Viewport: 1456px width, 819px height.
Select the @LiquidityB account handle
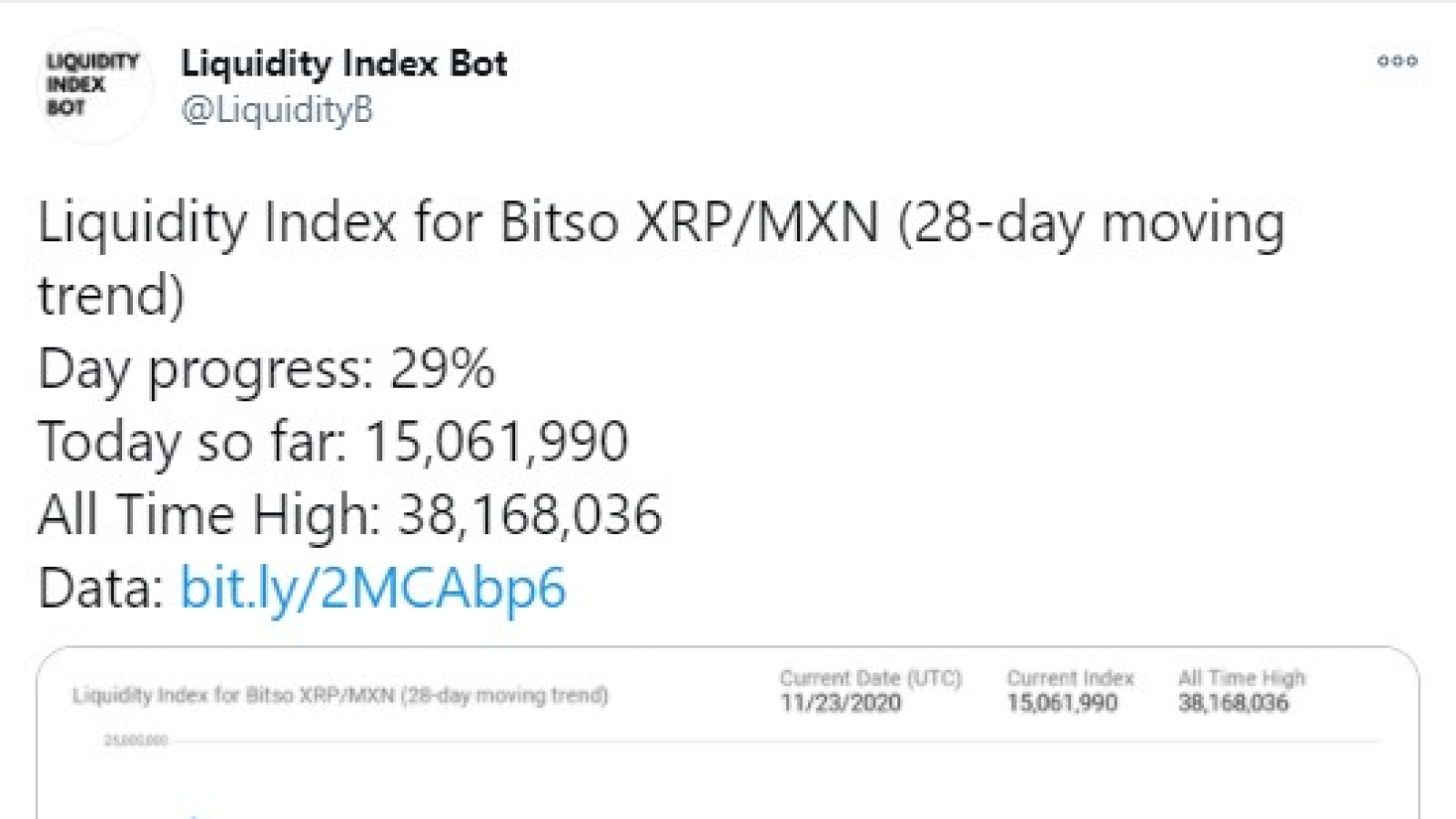(277, 109)
